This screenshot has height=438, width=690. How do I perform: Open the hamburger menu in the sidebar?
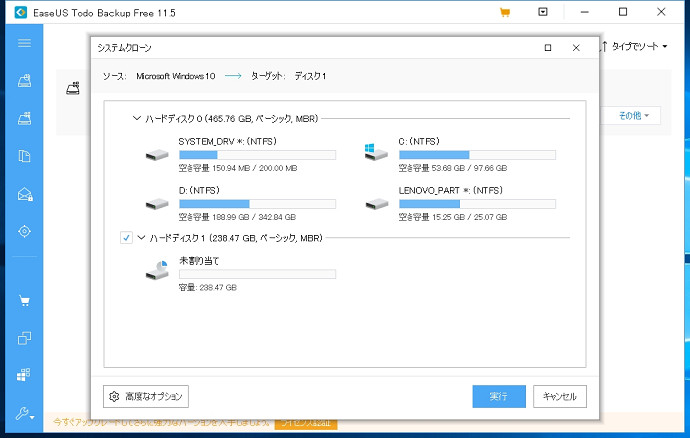[24, 43]
